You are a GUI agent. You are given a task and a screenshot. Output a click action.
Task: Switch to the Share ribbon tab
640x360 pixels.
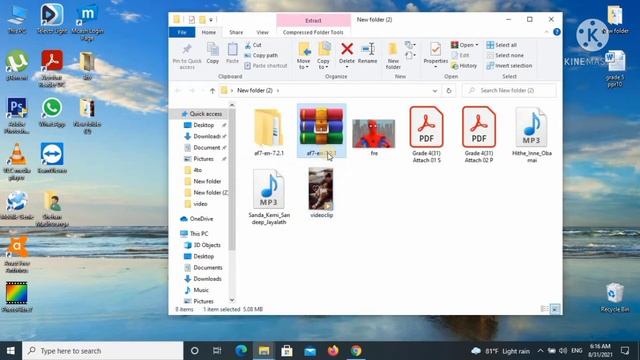[236, 32]
